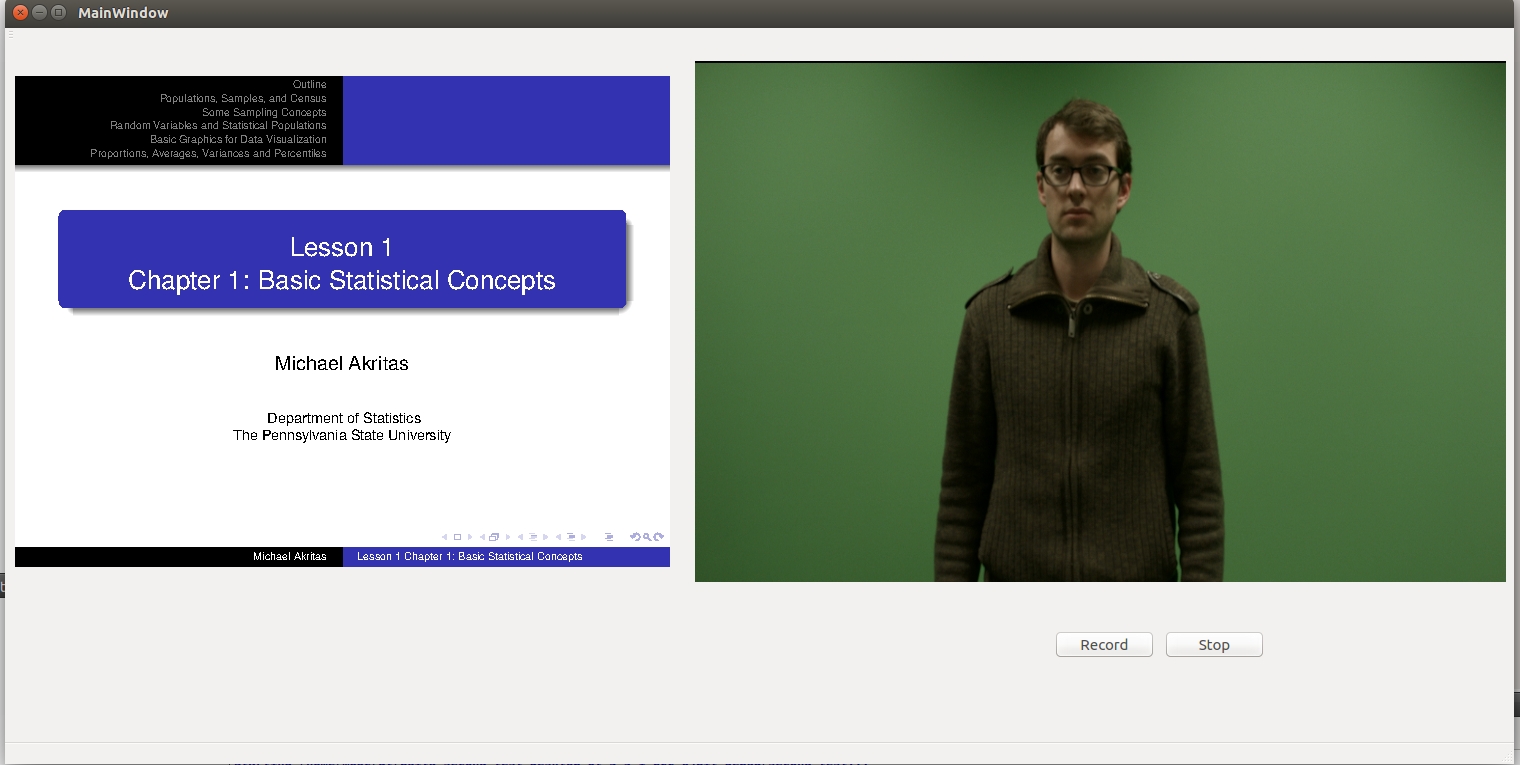Image resolution: width=1520 pixels, height=765 pixels.
Task: Click the green-screen camera preview
Action: [x=1100, y=321]
